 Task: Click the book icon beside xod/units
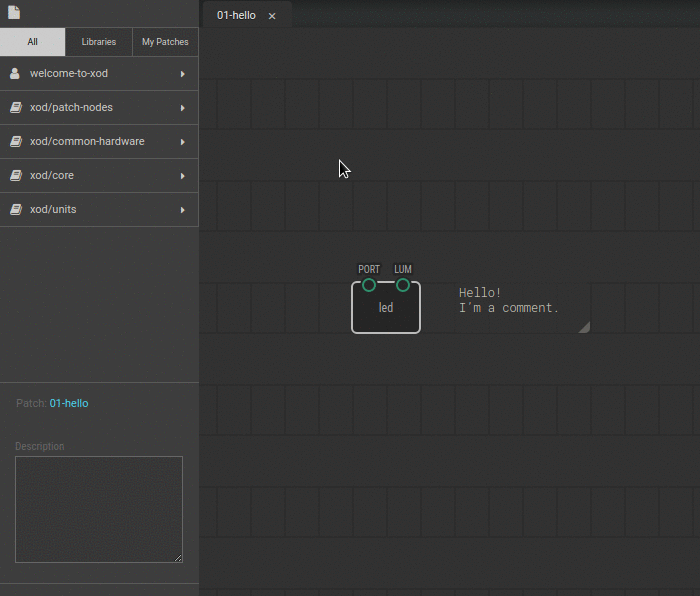(15, 210)
